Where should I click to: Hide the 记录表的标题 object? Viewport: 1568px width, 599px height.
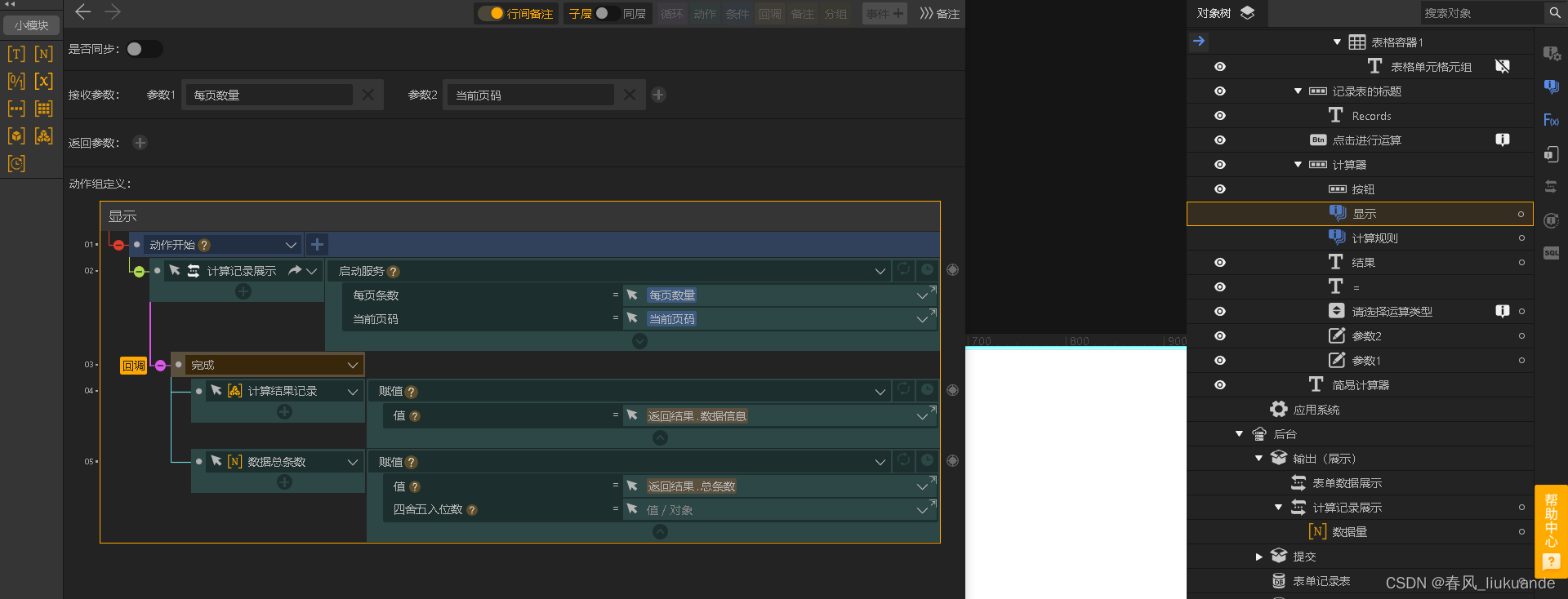click(x=1220, y=91)
